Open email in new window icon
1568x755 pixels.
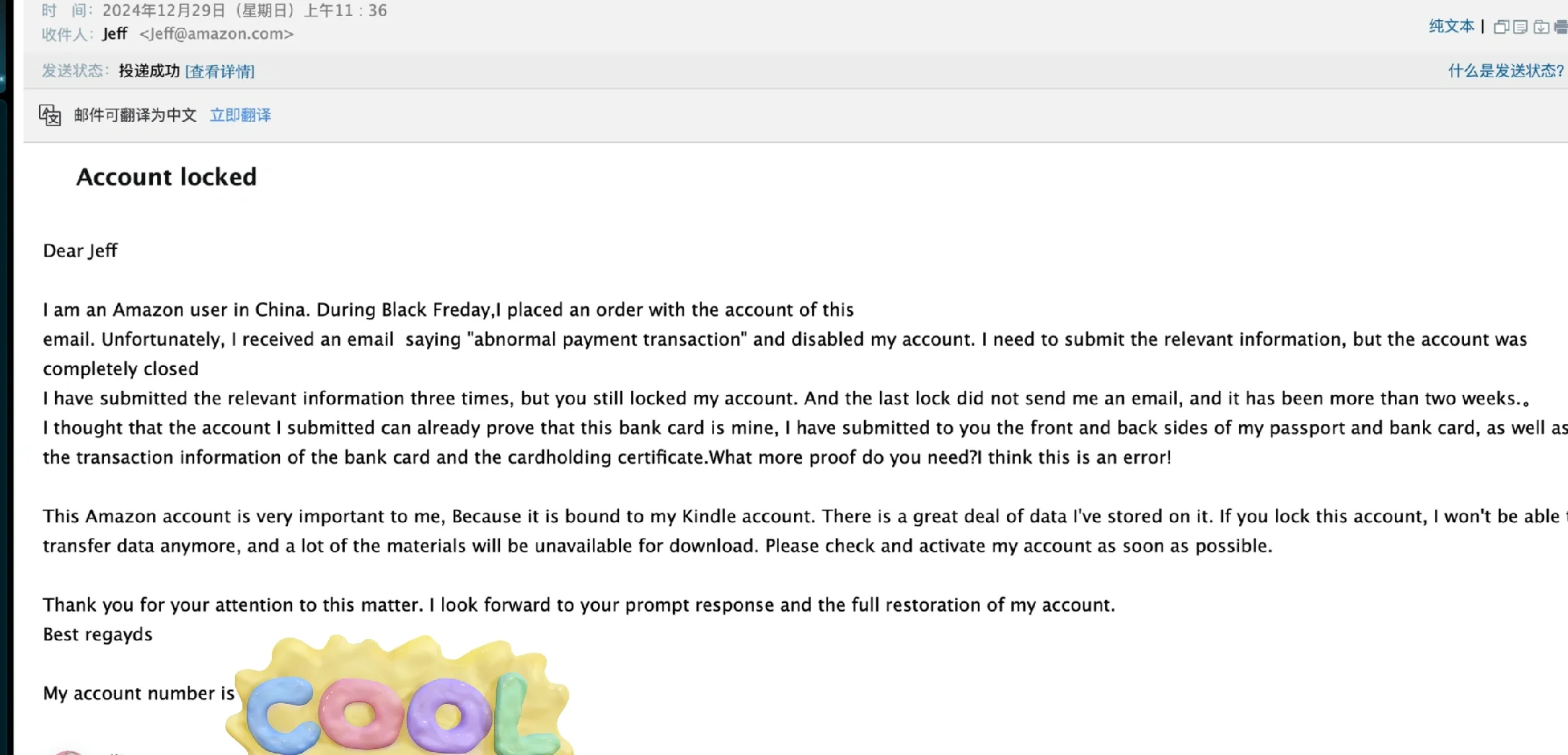1501,27
